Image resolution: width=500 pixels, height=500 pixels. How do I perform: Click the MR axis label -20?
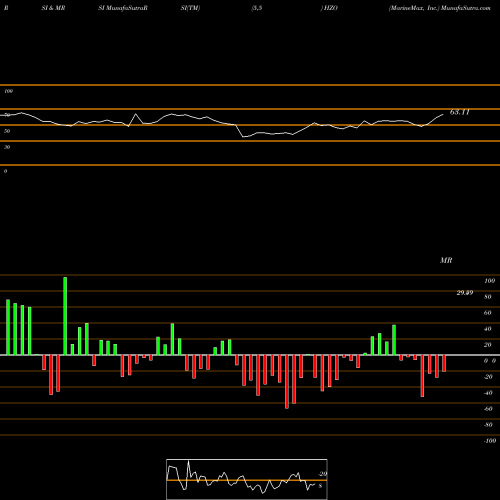pos(488,377)
